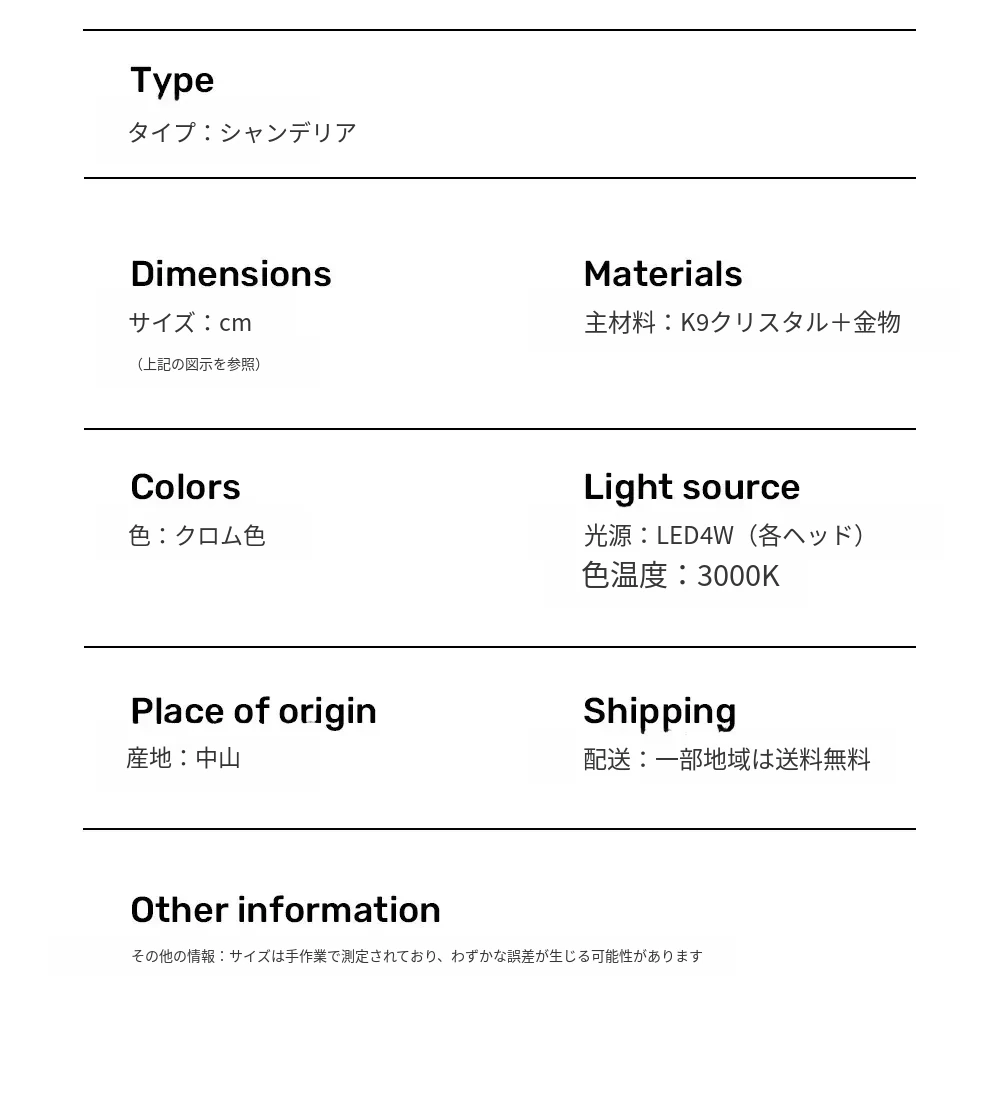This screenshot has width=1000, height=1098.
Task: Click the divider line directly below タイプ：シャンデリア
Action: (499, 178)
